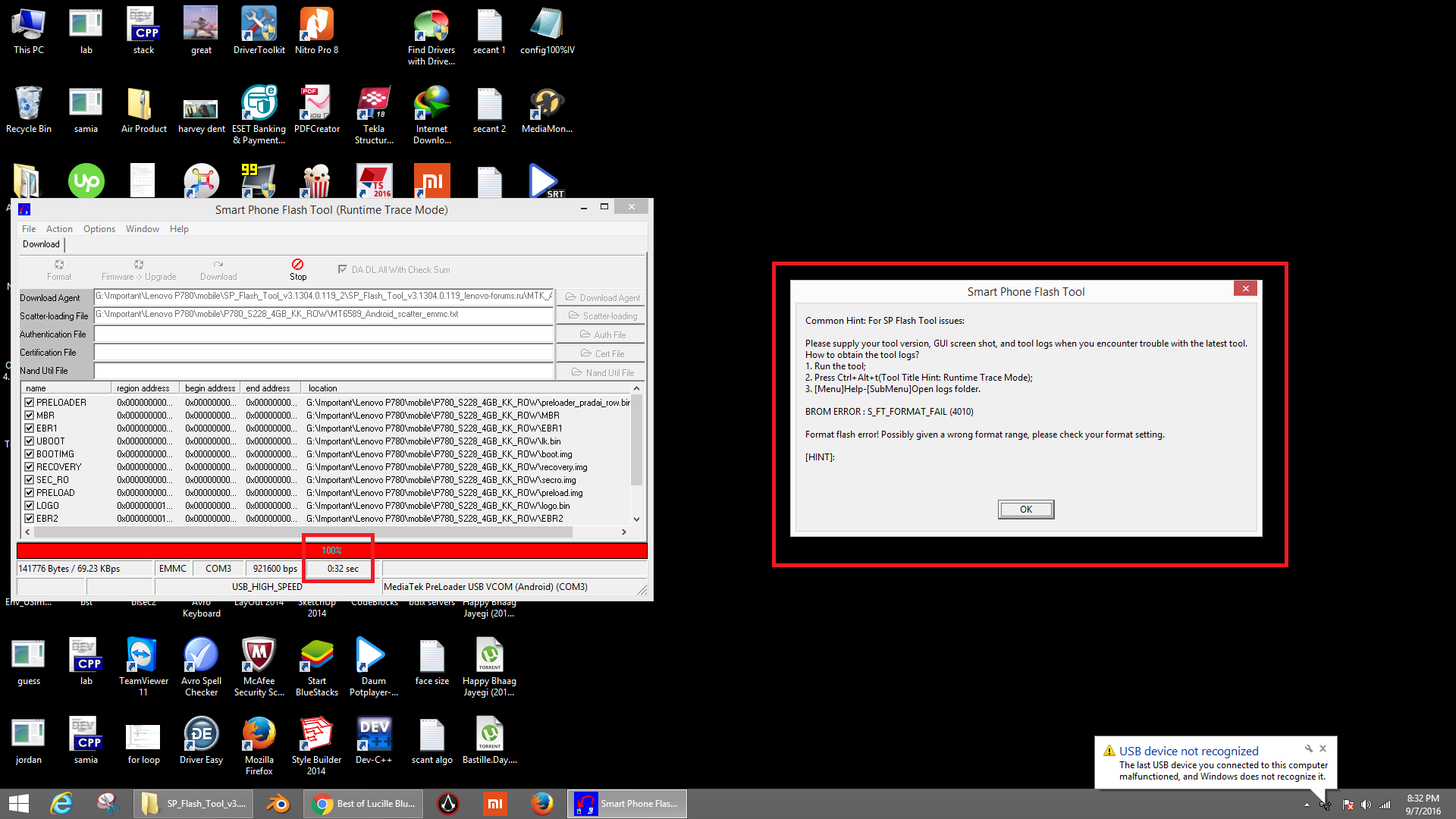The height and width of the screenshot is (819, 1456).
Task: Uncheck the LOGO partition checkbox
Action: point(30,506)
